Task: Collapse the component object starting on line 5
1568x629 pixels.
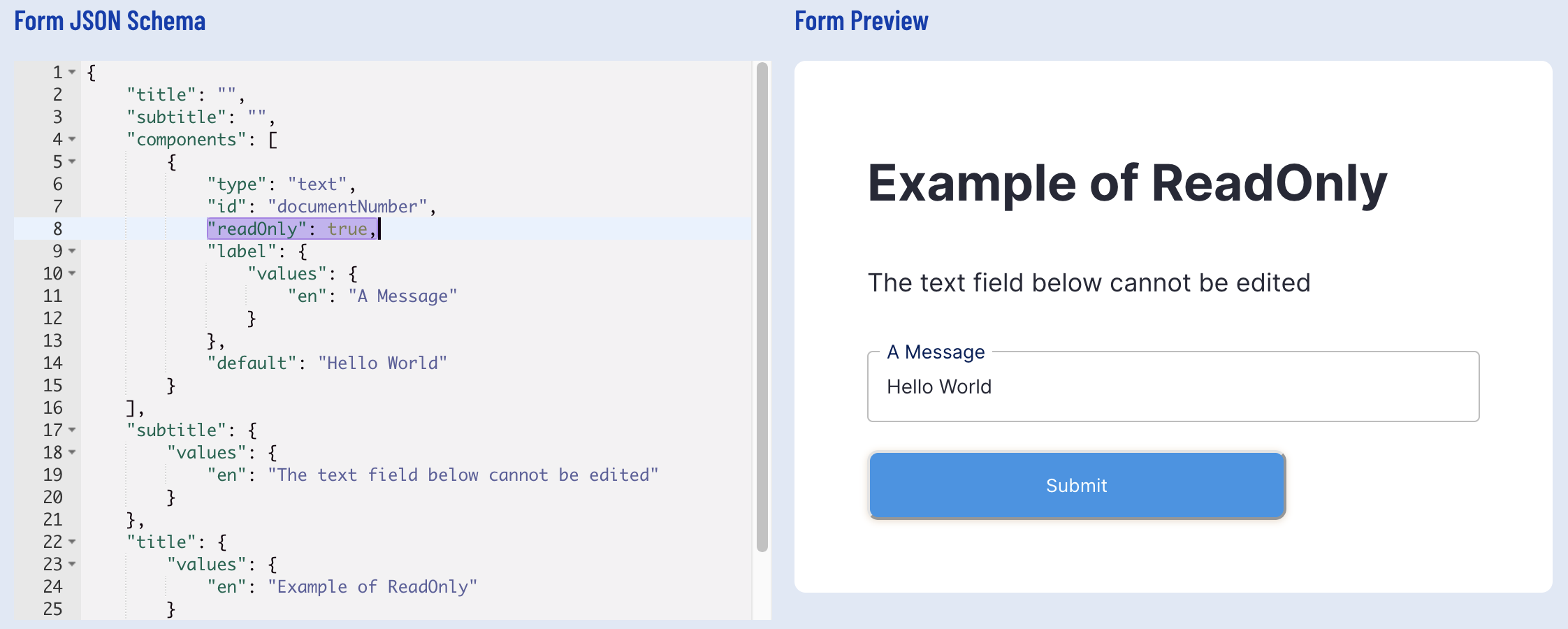Action: [72, 162]
